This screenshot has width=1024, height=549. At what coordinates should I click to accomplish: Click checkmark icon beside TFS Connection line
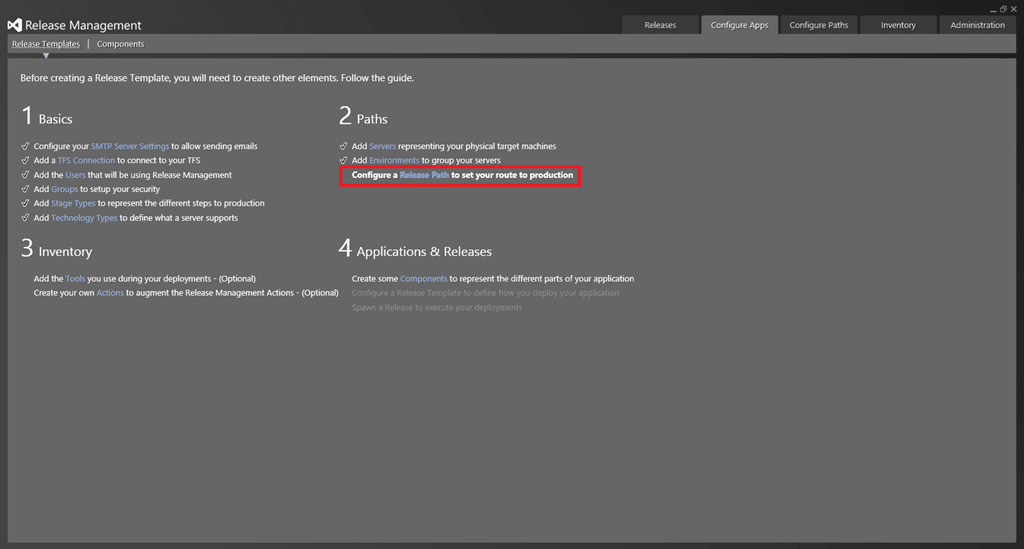[25, 160]
